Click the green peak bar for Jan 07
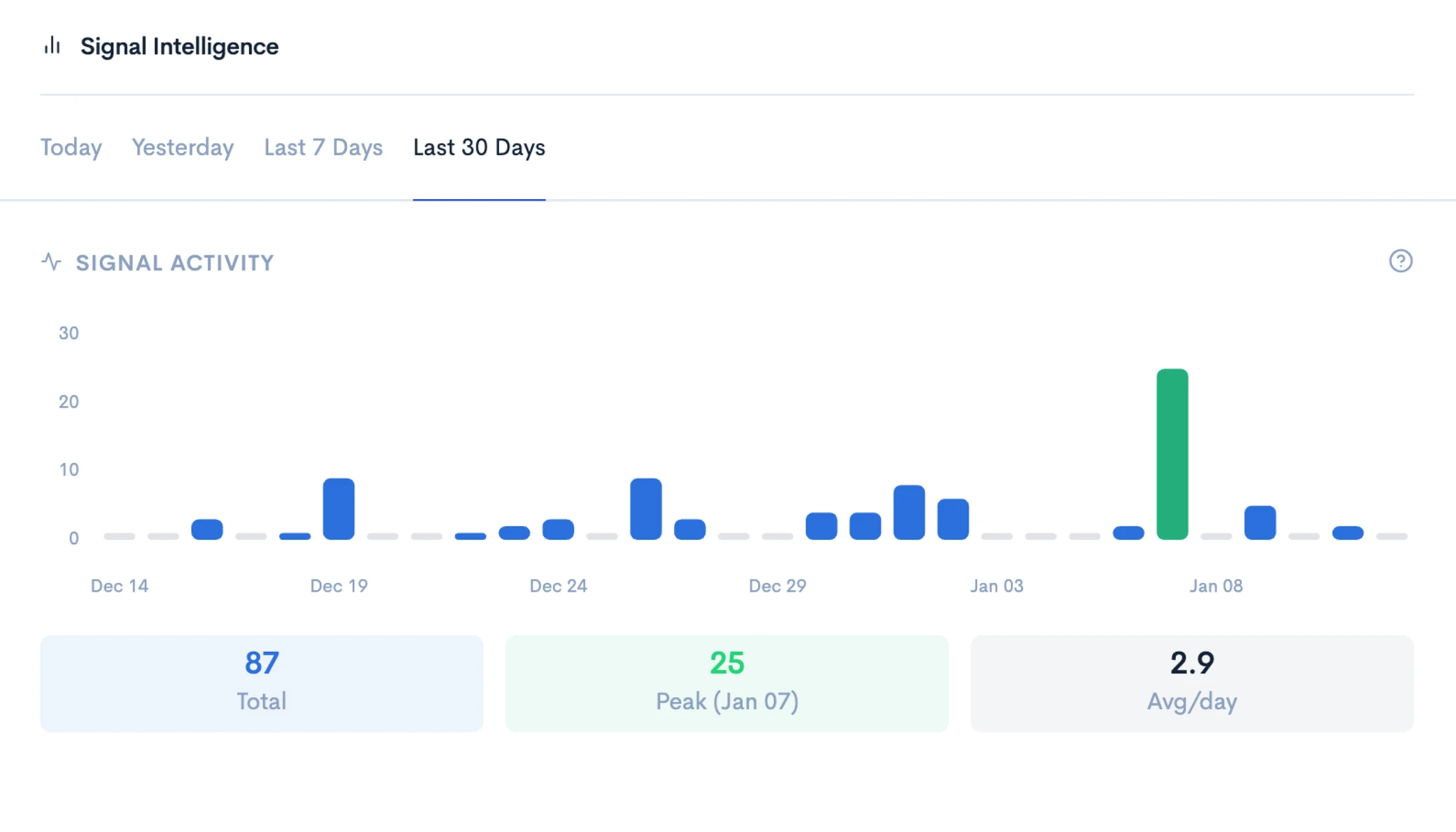Viewport: 1456px width, 832px height. point(1172,454)
